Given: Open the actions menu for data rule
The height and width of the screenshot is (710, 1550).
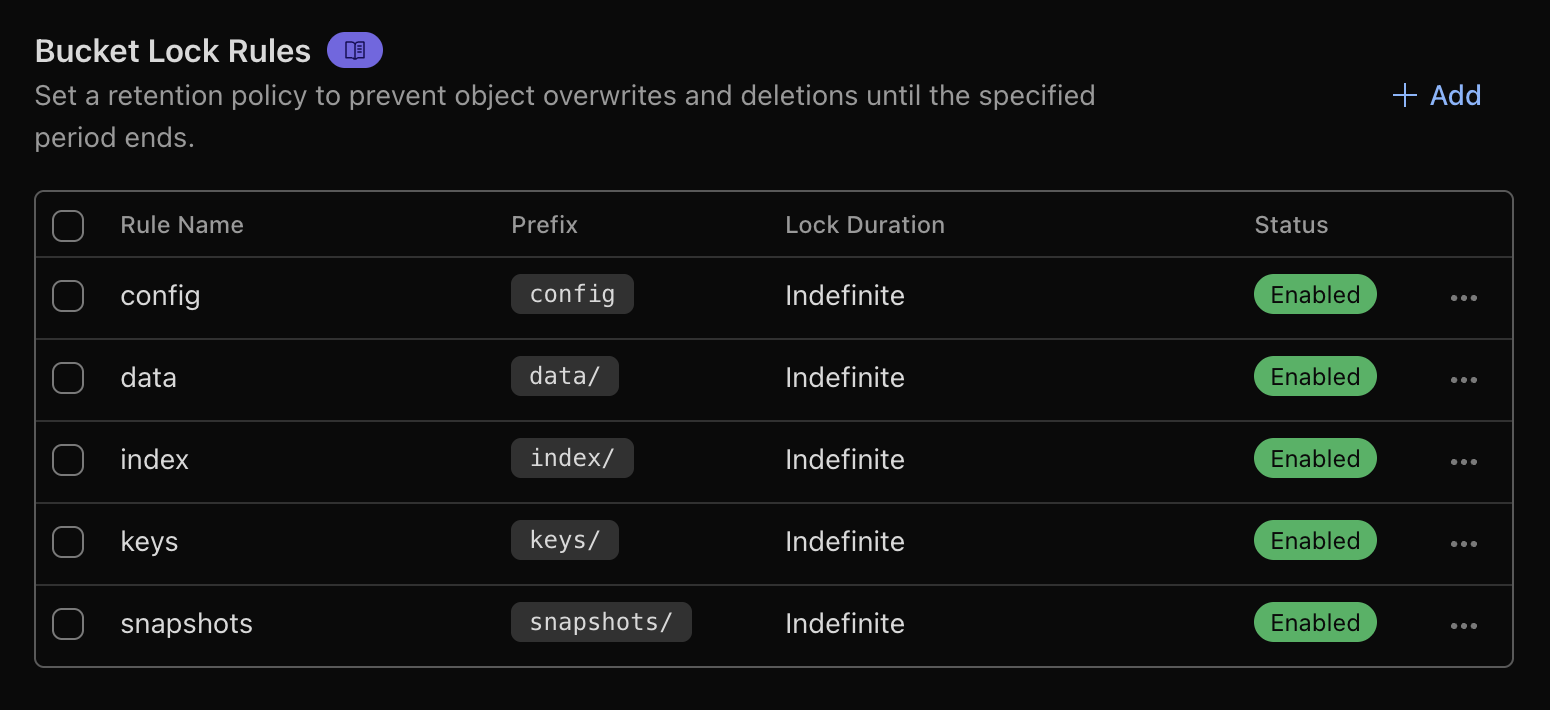Looking at the screenshot, I should pos(1464,379).
